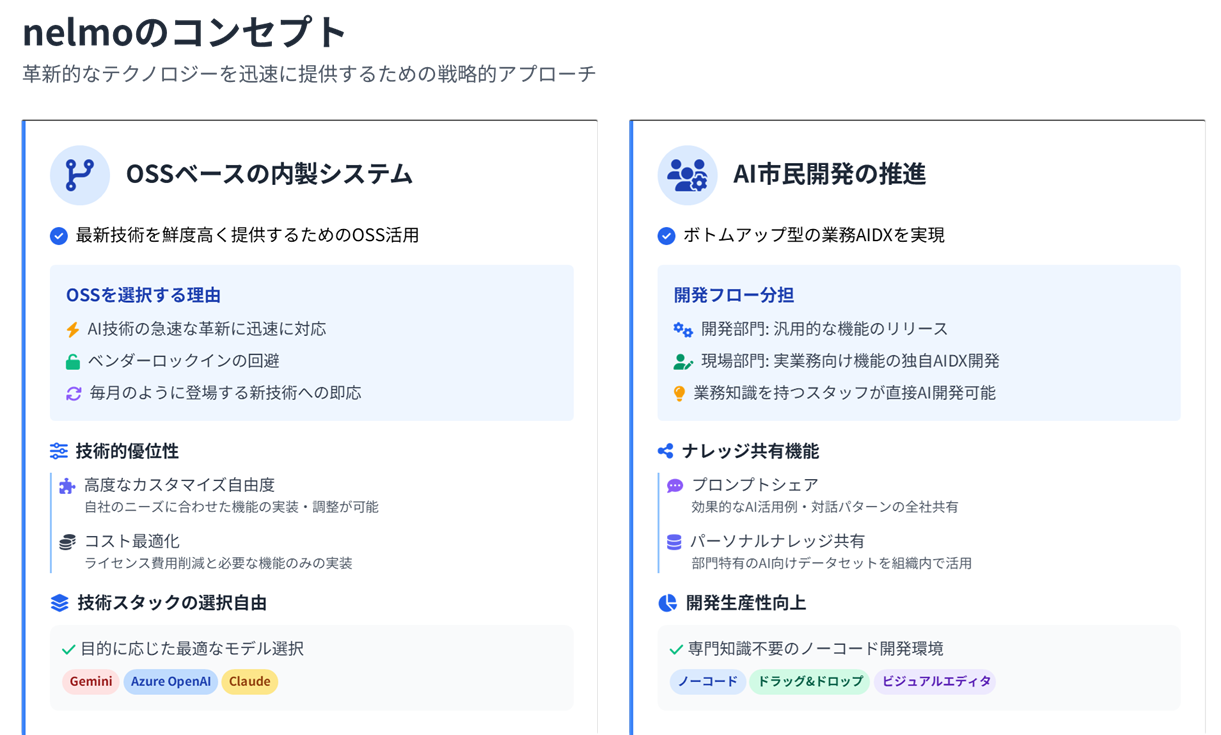The width and height of the screenshot is (1221, 735).
Task: Click the coins icon next to コスト最適化
Action: (67, 542)
